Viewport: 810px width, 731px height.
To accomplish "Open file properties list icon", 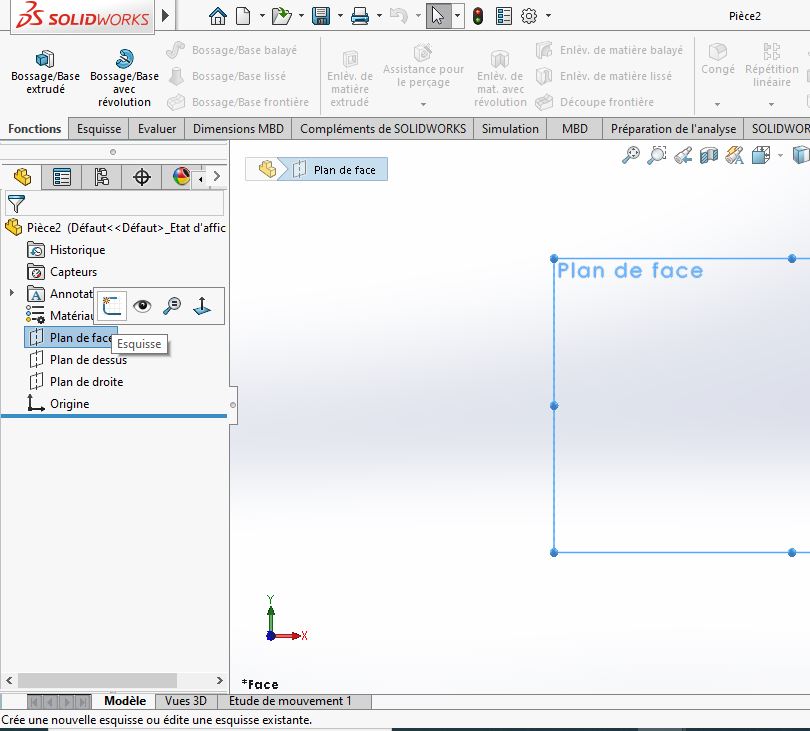I will (504, 16).
